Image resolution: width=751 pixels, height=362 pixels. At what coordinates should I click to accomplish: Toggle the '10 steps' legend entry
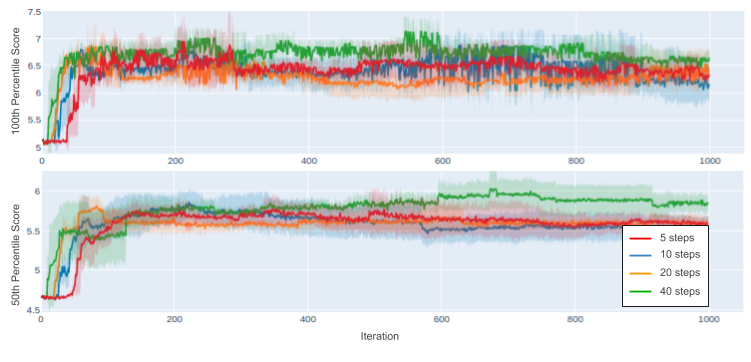(665, 255)
